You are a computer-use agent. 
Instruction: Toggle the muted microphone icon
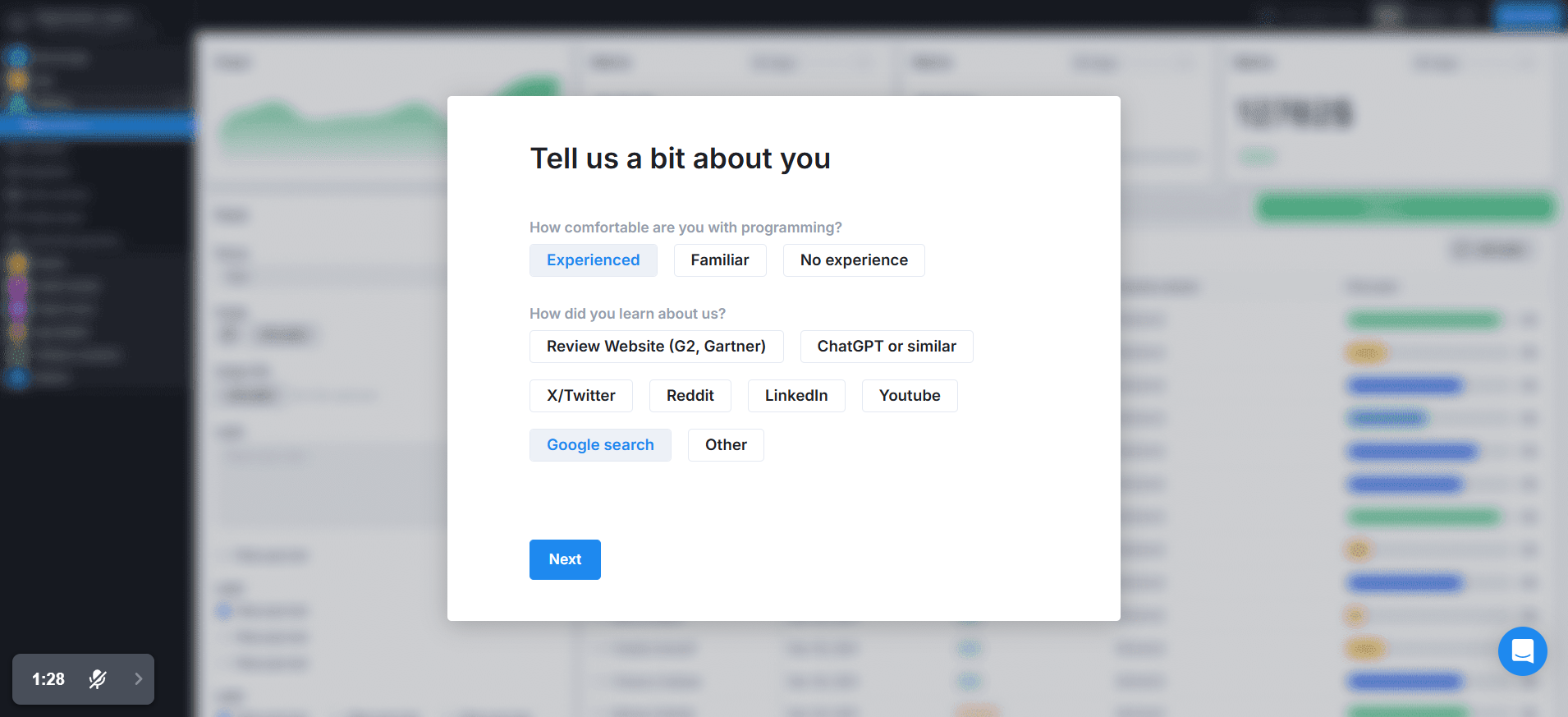click(x=98, y=679)
